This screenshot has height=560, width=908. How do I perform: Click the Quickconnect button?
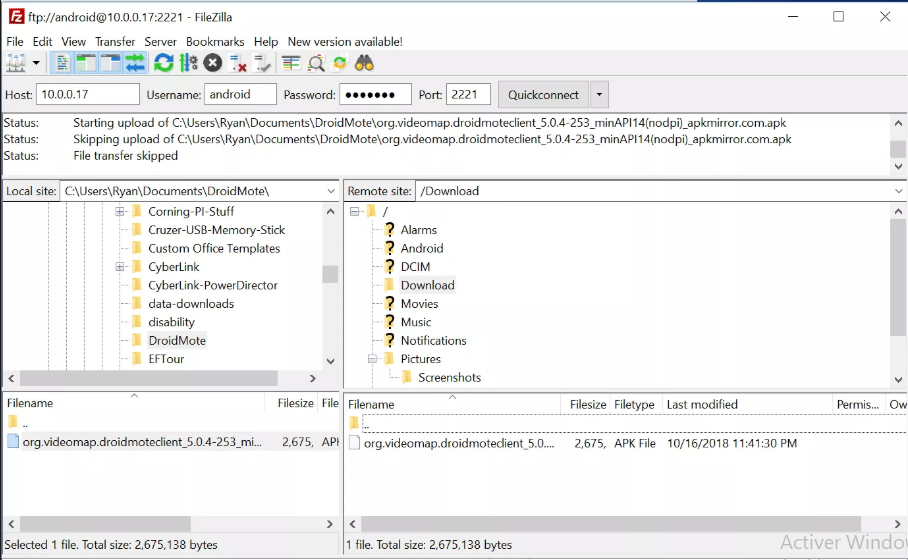click(543, 94)
